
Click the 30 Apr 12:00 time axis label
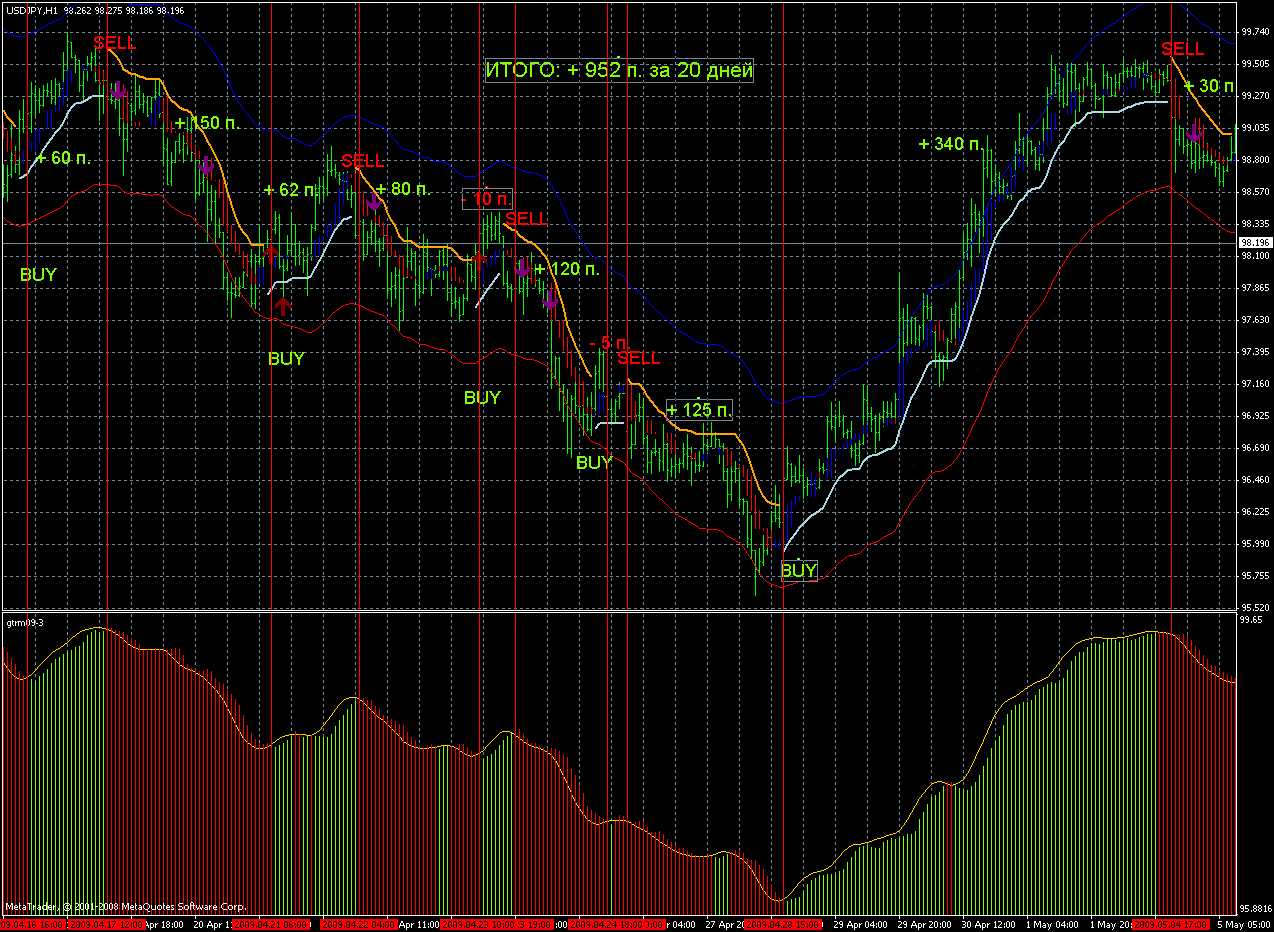click(x=990, y=925)
